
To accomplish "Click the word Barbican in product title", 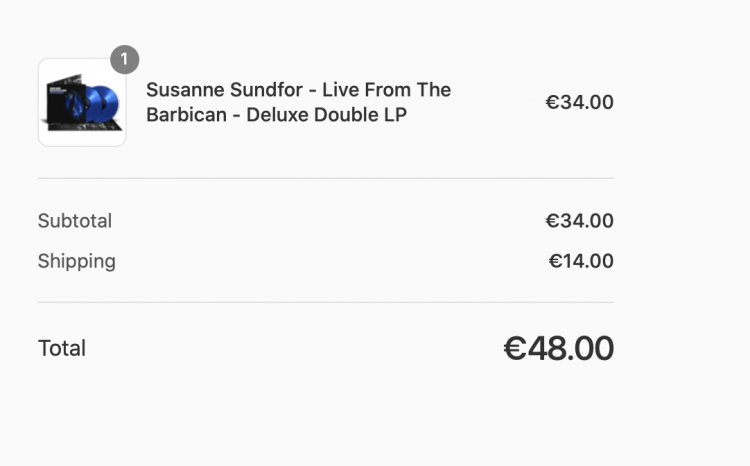I will (x=183, y=115).
